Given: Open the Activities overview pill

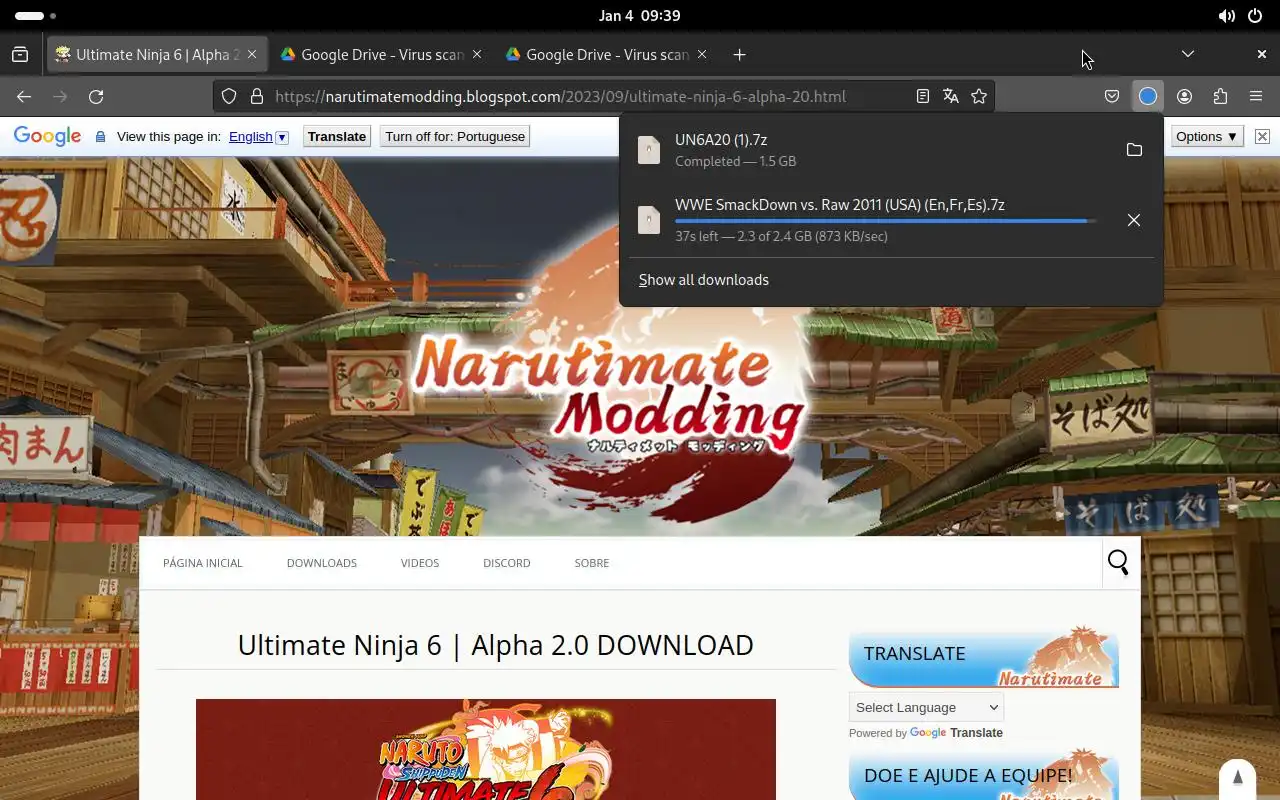Looking at the screenshot, I should tap(35, 16).
